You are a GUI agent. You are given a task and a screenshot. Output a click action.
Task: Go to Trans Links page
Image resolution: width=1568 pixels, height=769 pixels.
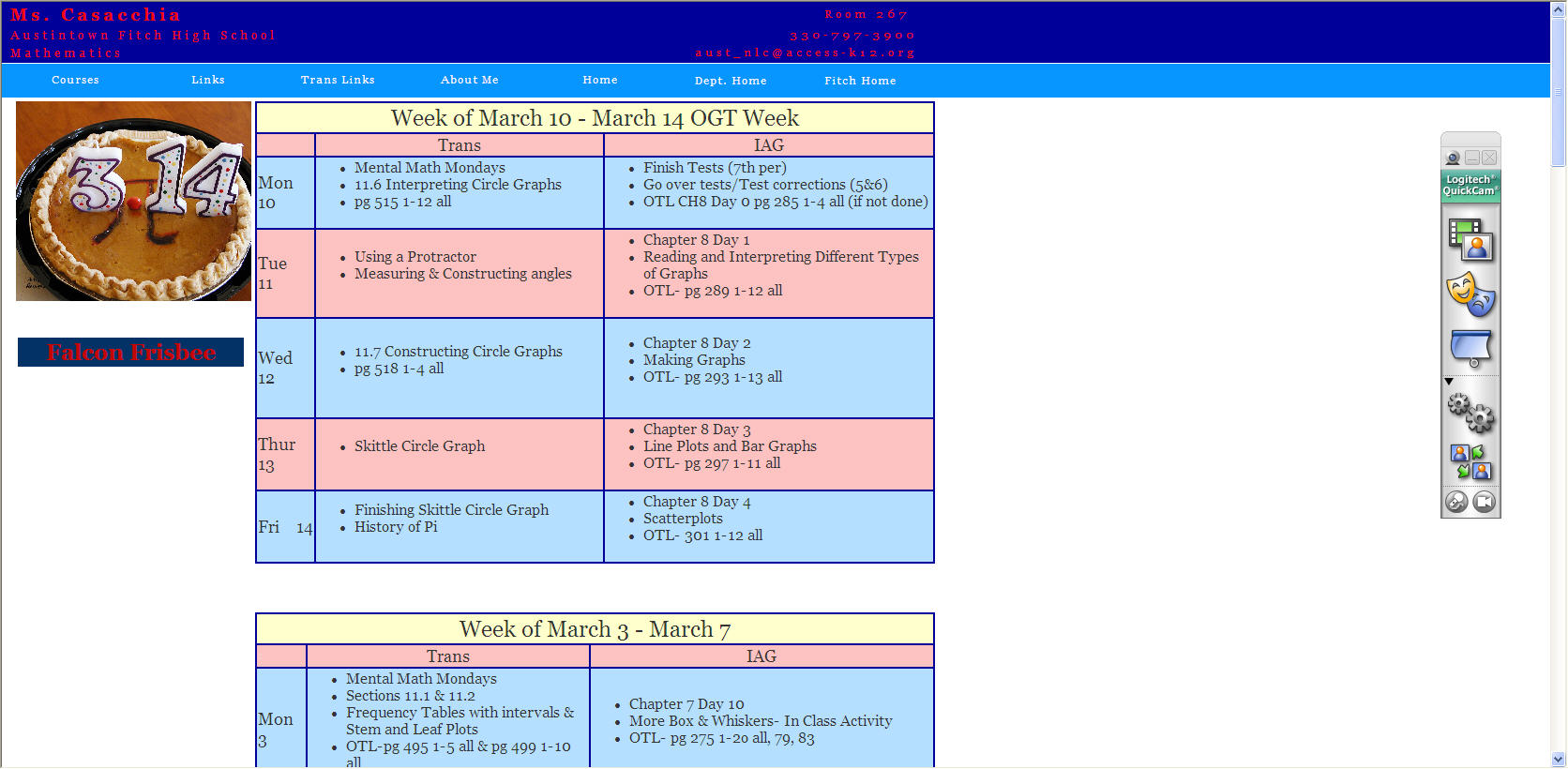click(338, 81)
